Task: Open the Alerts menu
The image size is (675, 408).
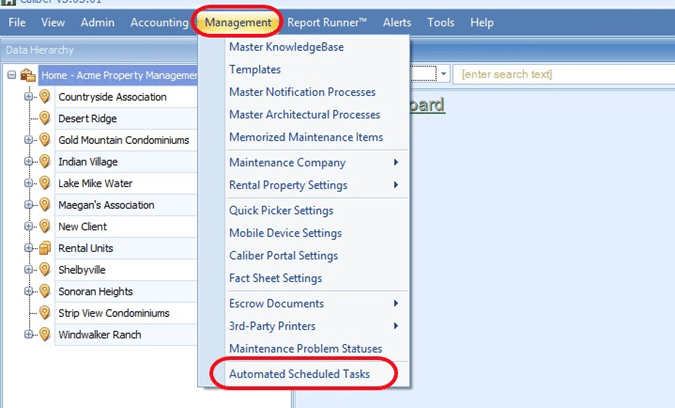Action: [397, 22]
